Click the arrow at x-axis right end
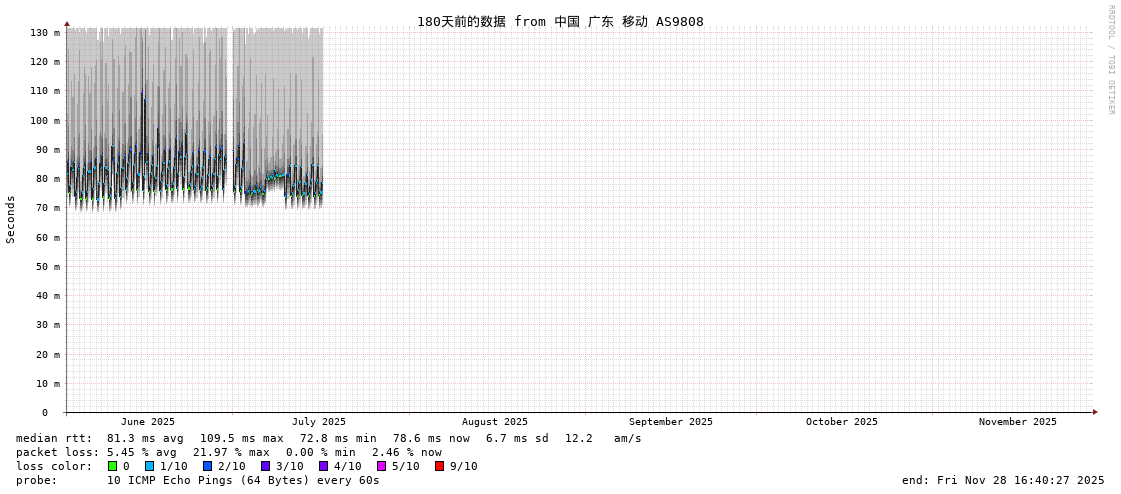Viewport: 1121px width, 494px height. 1095,412
